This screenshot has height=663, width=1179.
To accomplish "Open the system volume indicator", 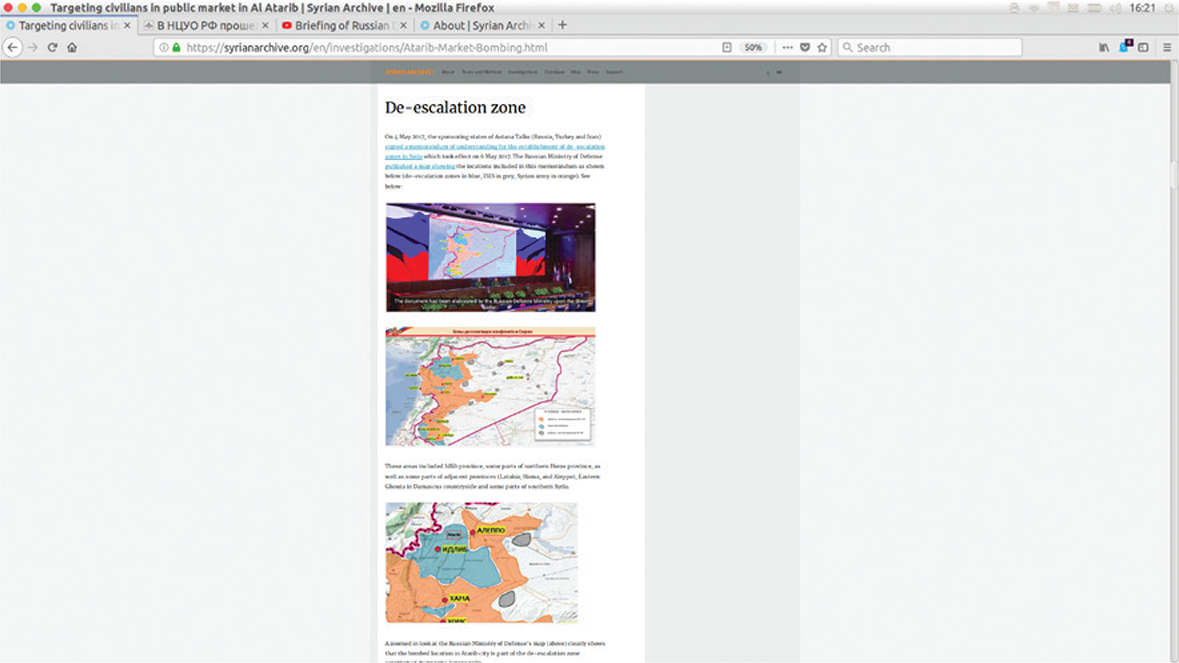I will [x=1117, y=8].
